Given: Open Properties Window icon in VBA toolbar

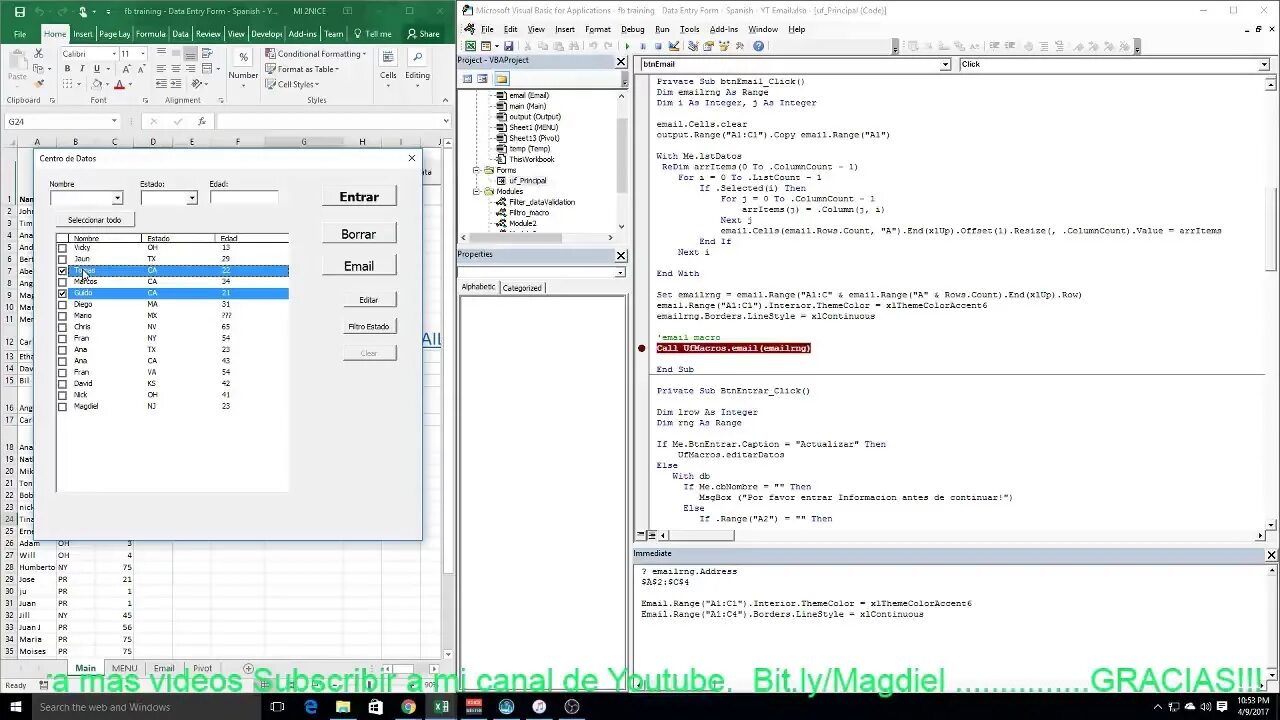Looking at the screenshot, I should (709, 46).
